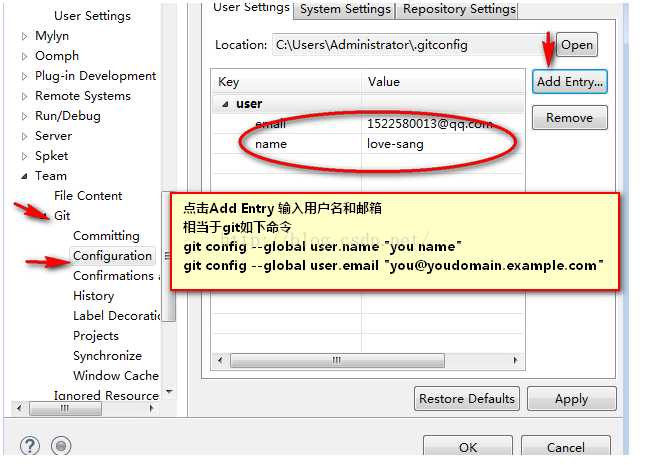This screenshot has width=657, height=465.
Task: Select the Configuration tree item
Action: [x=112, y=256]
